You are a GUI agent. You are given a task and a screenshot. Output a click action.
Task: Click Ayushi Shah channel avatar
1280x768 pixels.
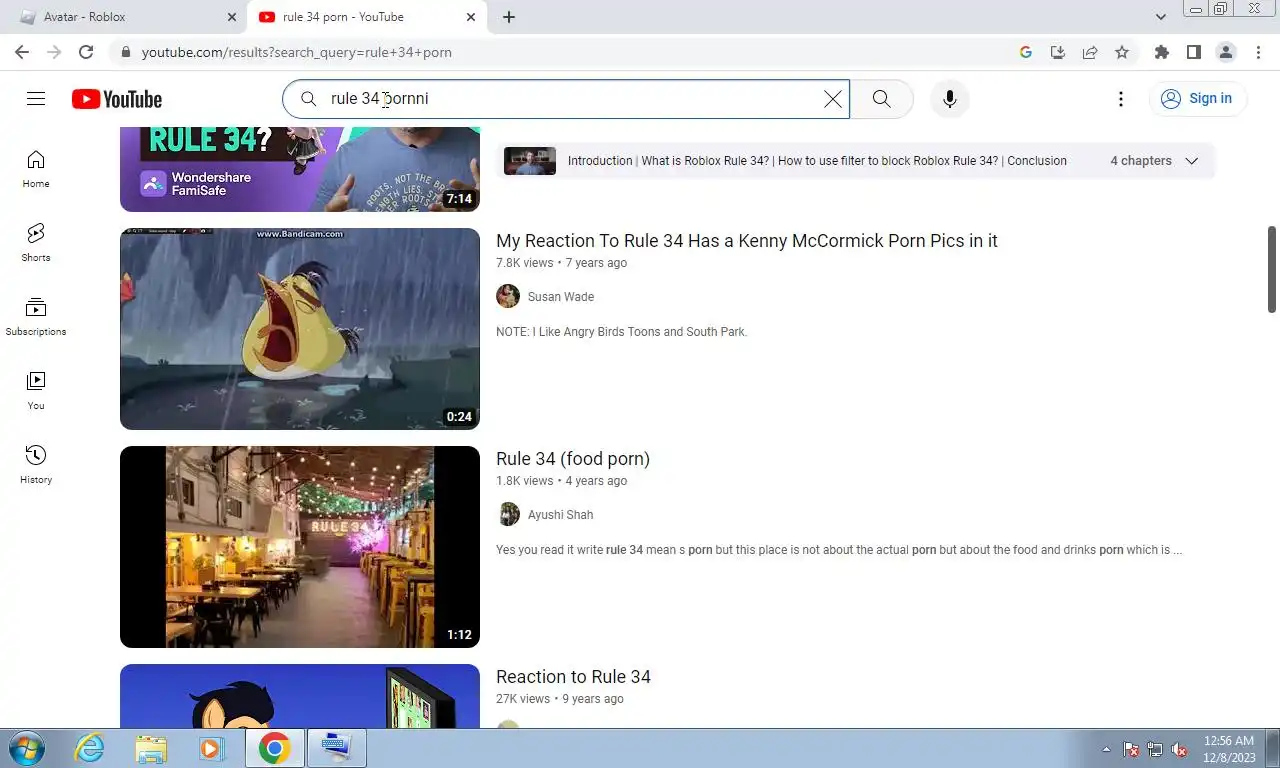508,514
